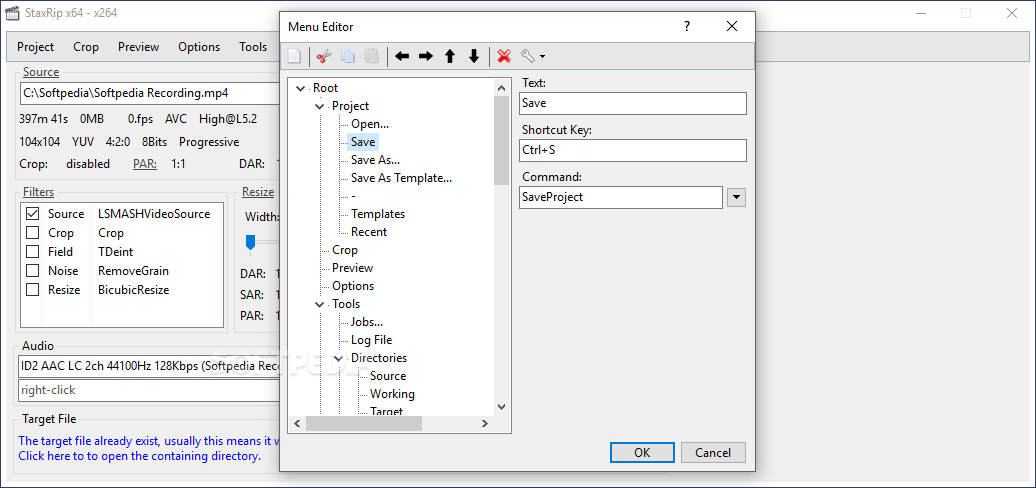The height and width of the screenshot is (488, 1036).
Task: Select Jobs... in the tree
Action: pos(367,322)
